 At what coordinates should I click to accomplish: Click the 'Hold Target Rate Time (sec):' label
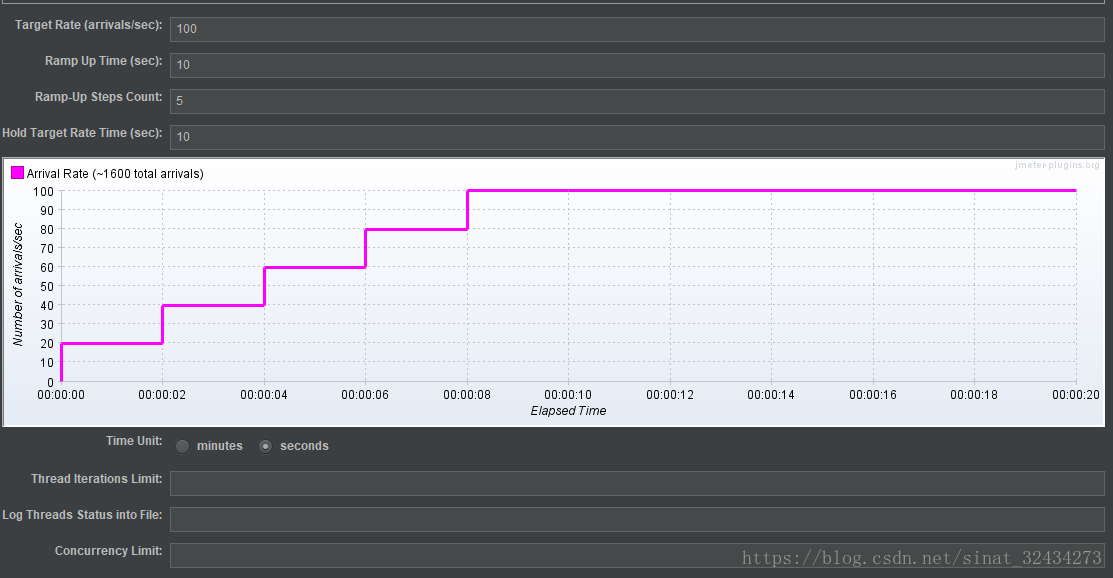[82, 133]
